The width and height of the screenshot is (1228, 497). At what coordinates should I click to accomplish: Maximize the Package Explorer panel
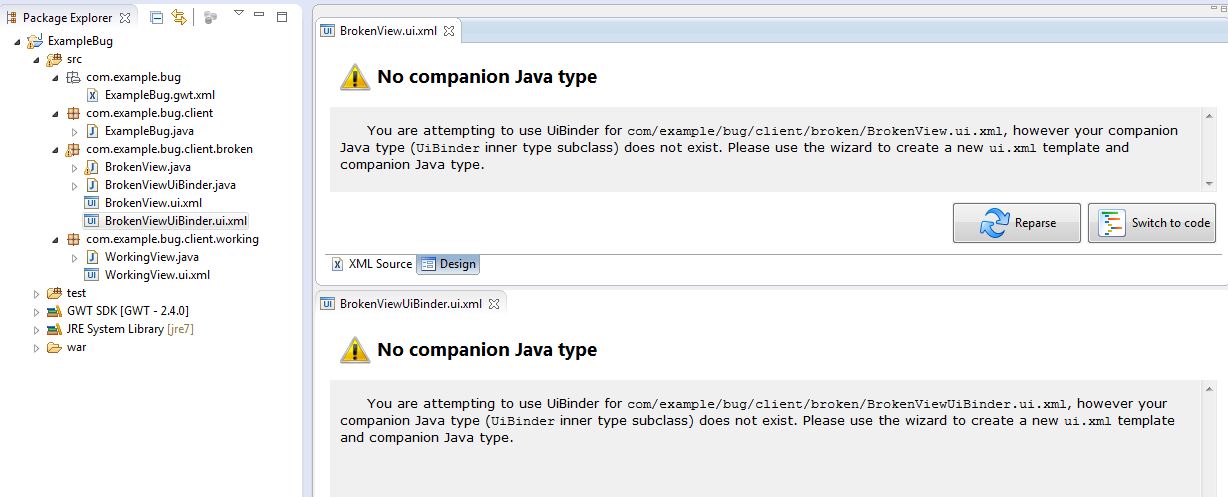point(282,16)
